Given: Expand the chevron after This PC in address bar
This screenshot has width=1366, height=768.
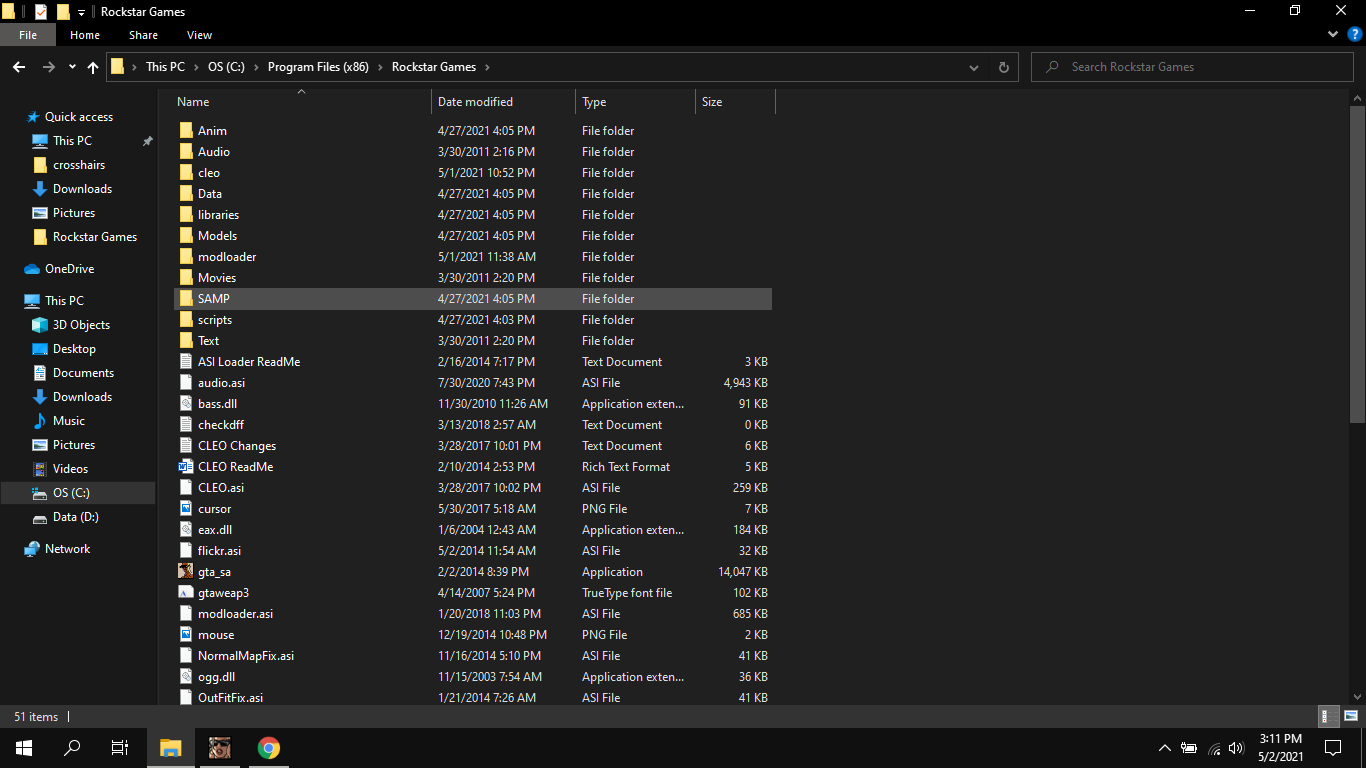Looking at the screenshot, I should 196,67.
